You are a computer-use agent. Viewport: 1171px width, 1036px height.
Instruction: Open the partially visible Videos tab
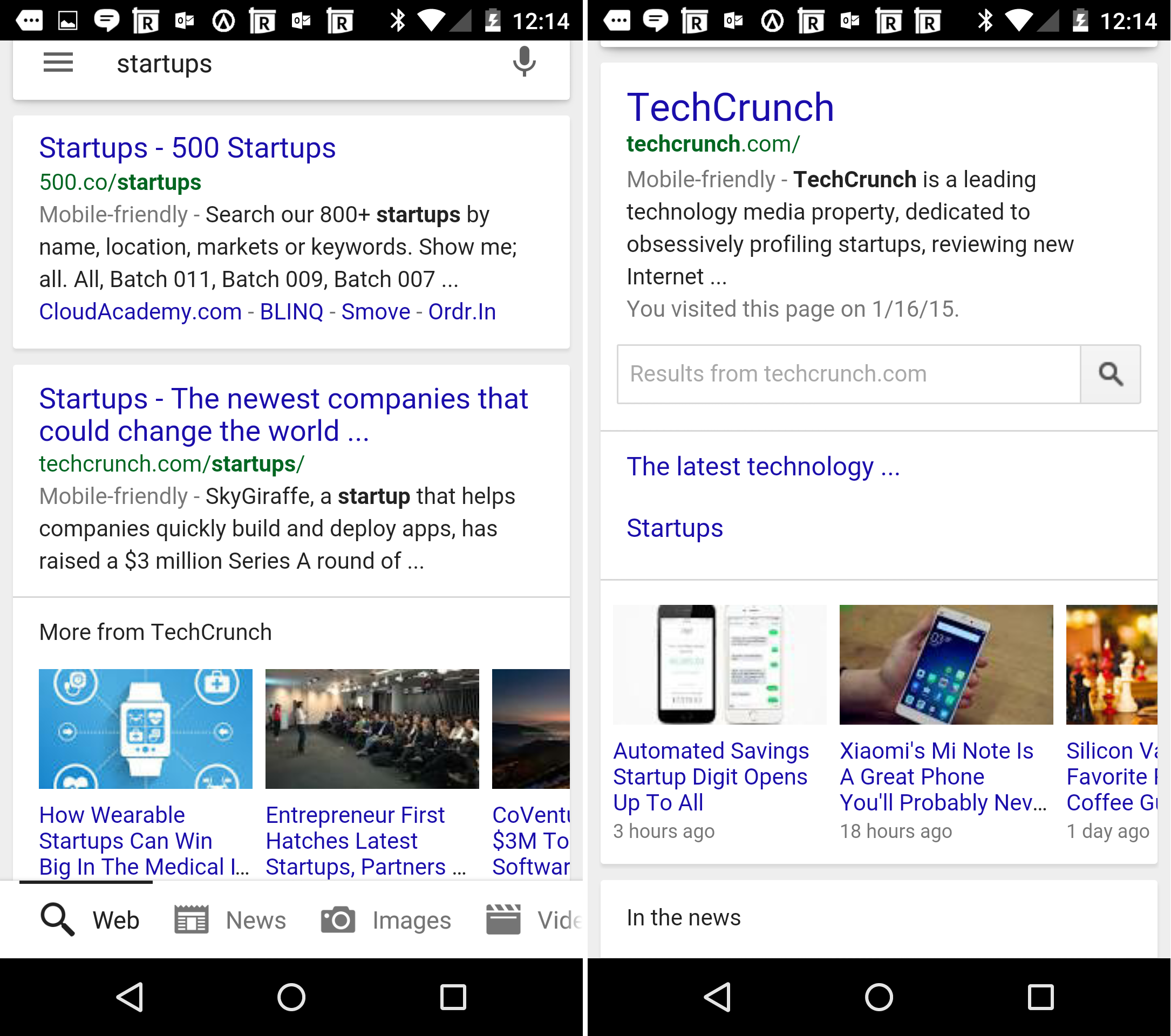(533, 920)
